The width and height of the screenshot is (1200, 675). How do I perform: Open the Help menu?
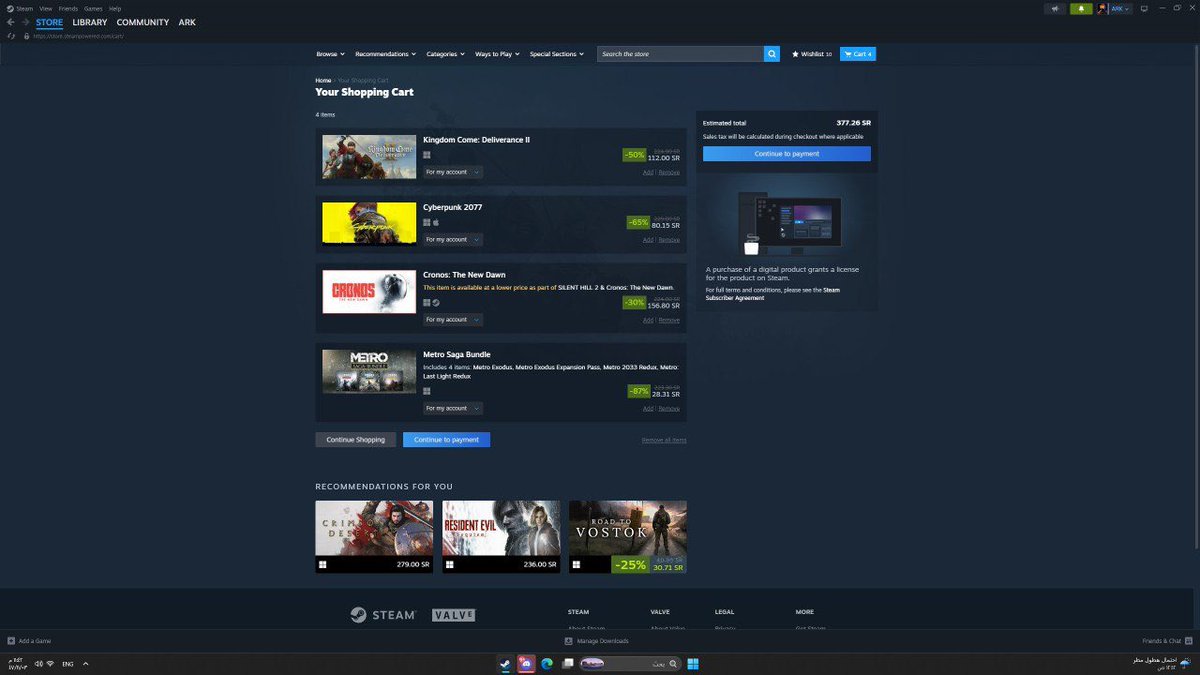tap(115, 8)
